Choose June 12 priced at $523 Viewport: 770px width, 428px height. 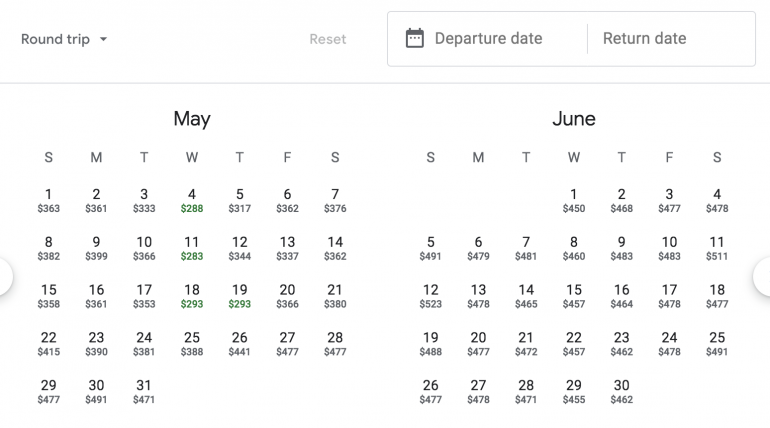(430, 296)
